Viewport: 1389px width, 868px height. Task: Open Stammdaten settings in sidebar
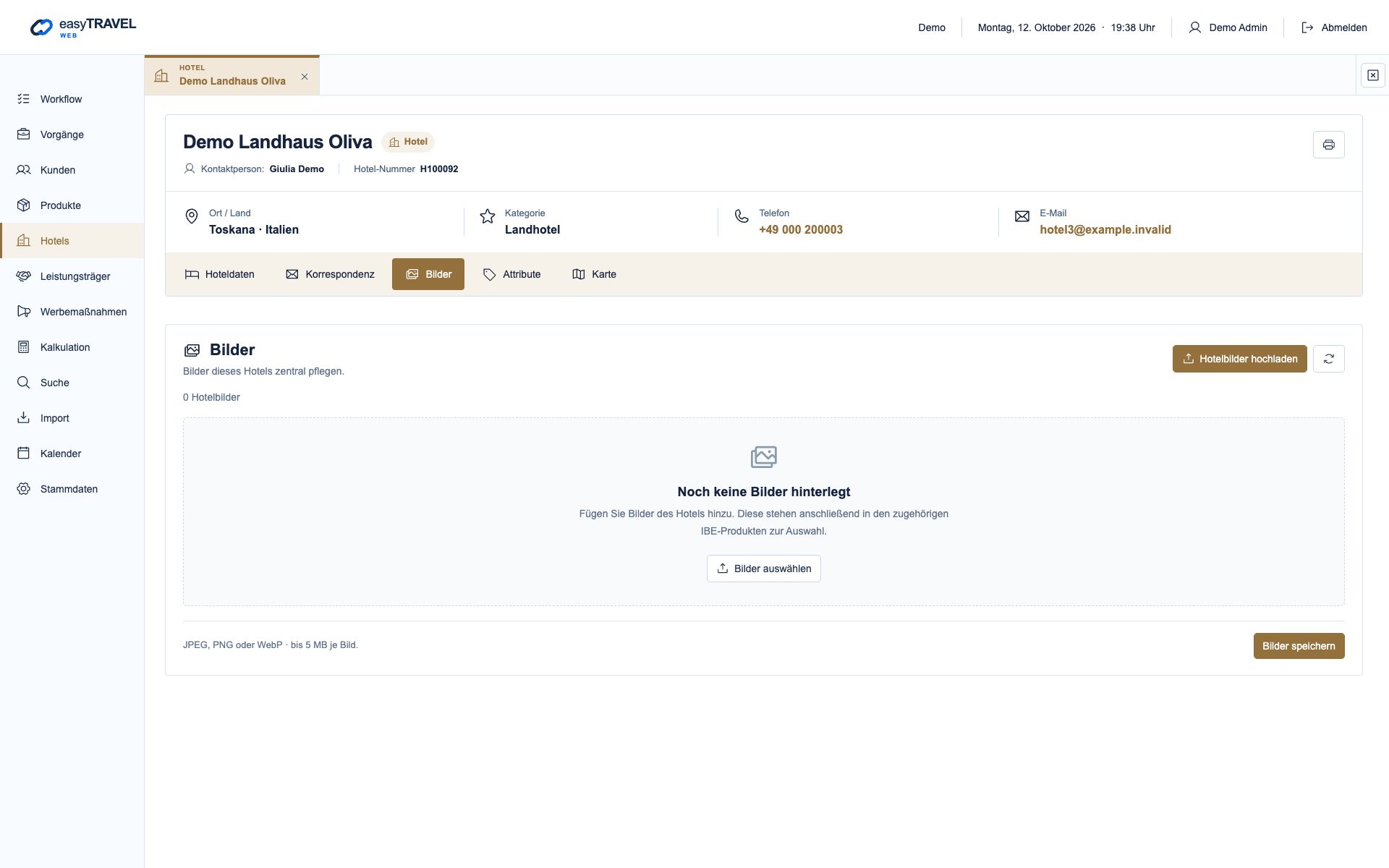[72, 489]
